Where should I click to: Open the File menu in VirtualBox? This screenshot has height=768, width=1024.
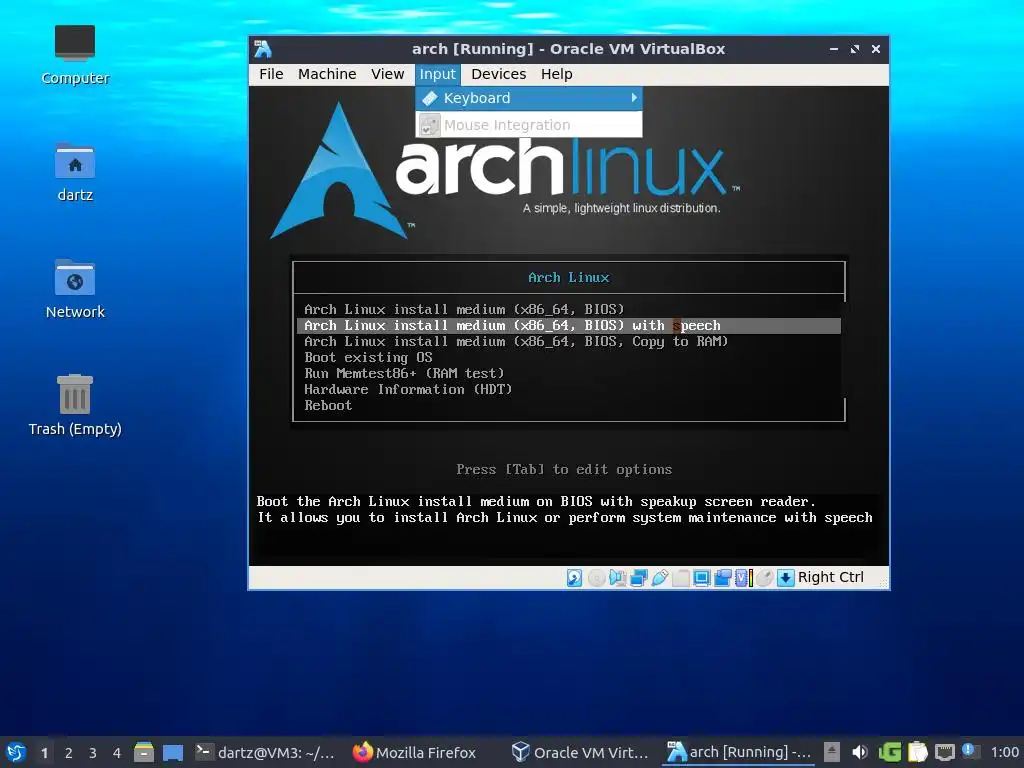[x=271, y=74]
